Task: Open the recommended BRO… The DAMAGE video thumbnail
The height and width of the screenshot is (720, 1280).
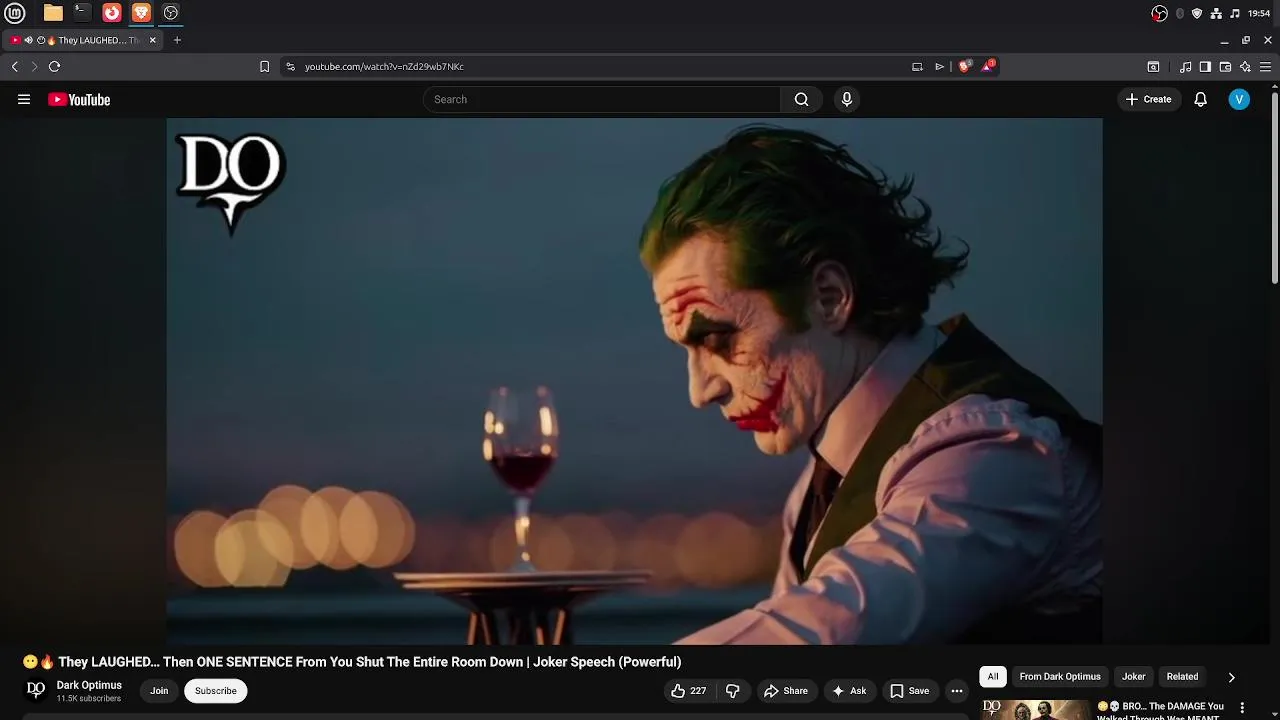Action: (x=1035, y=709)
